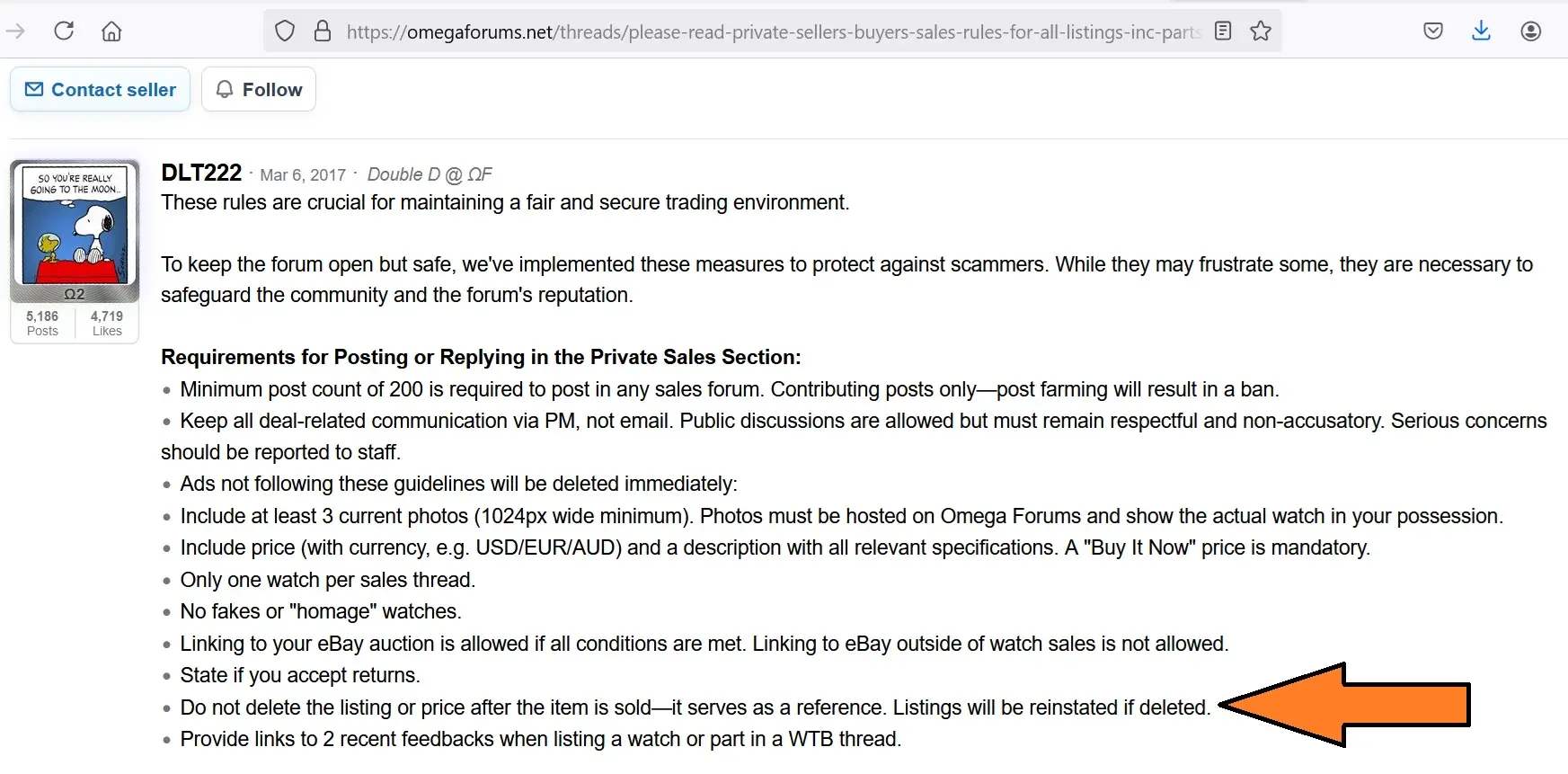This screenshot has width=1568, height=774.
Task: Click the browser home icon
Action: (111, 31)
